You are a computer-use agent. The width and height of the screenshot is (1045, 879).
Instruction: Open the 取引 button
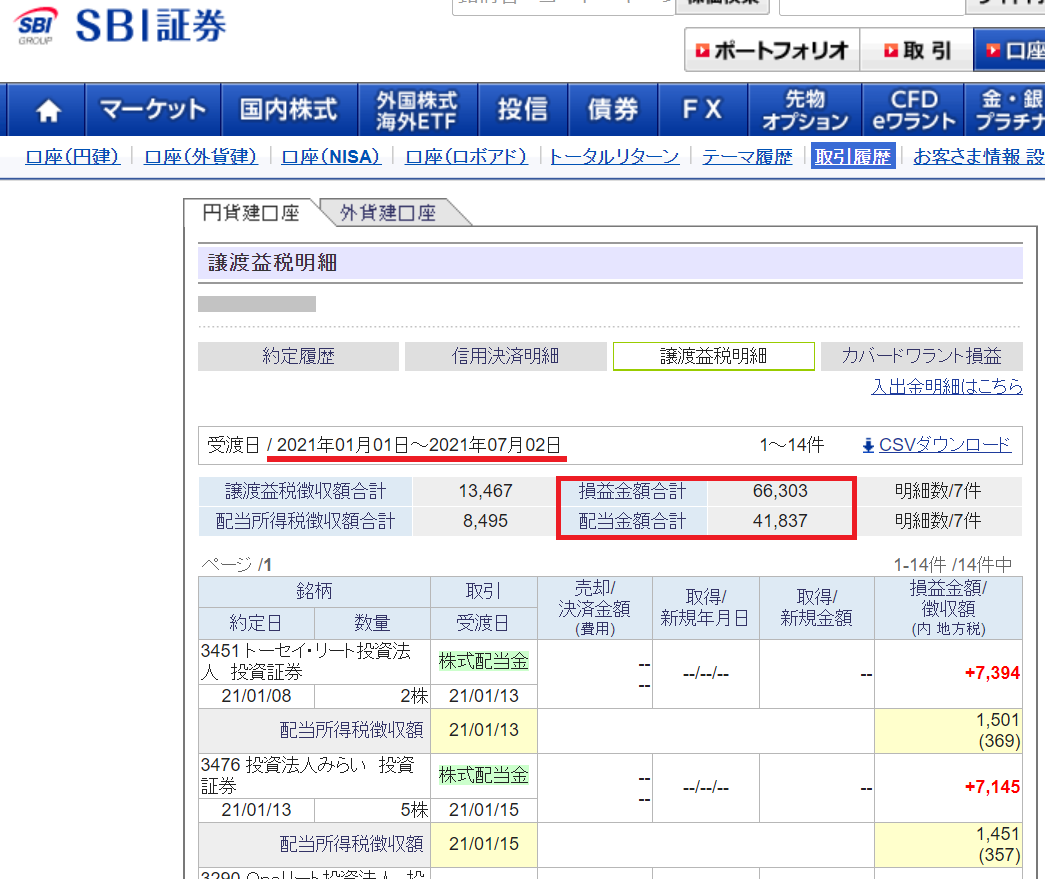[916, 50]
